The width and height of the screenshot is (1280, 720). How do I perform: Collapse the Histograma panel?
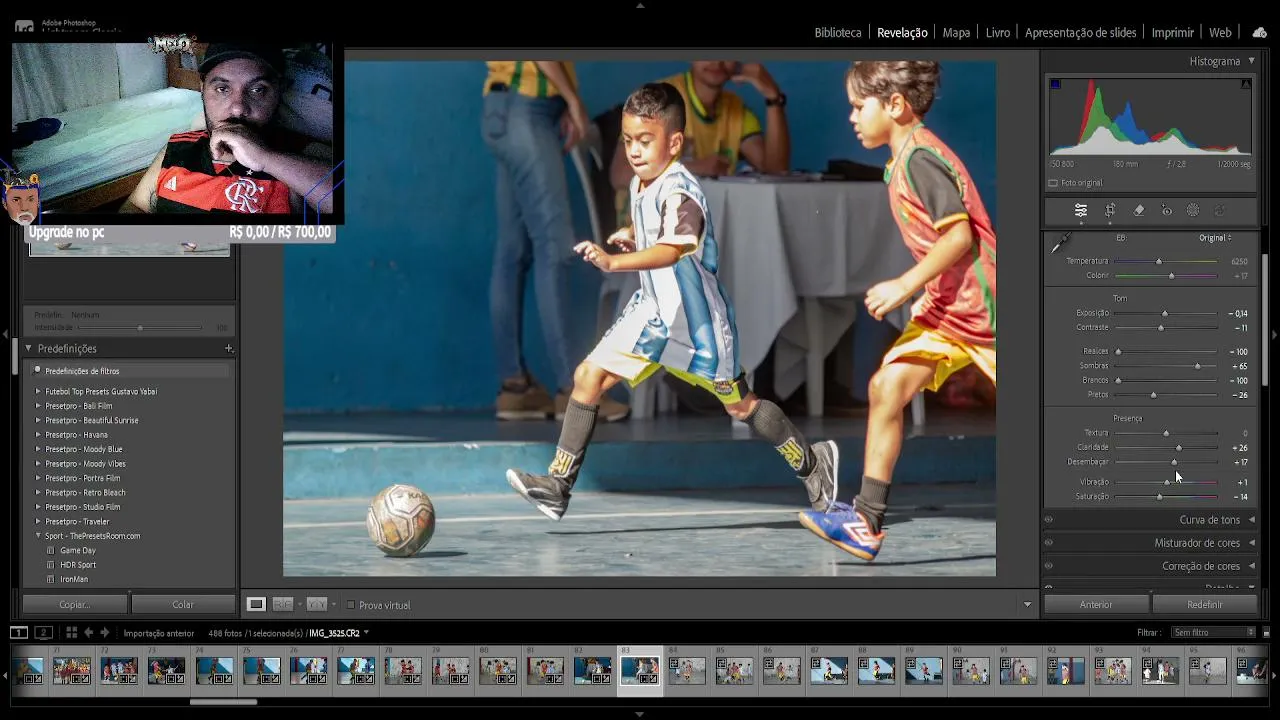pos(1251,61)
